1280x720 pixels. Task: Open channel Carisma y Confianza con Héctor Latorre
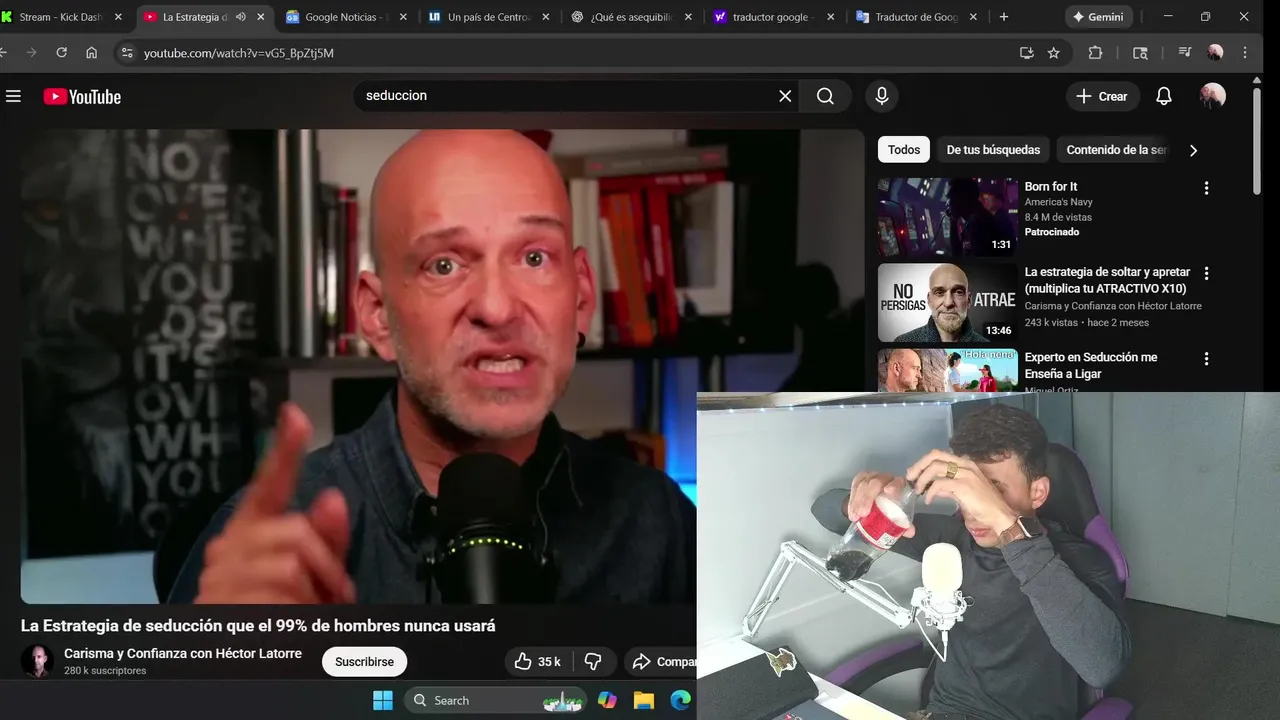pos(183,653)
